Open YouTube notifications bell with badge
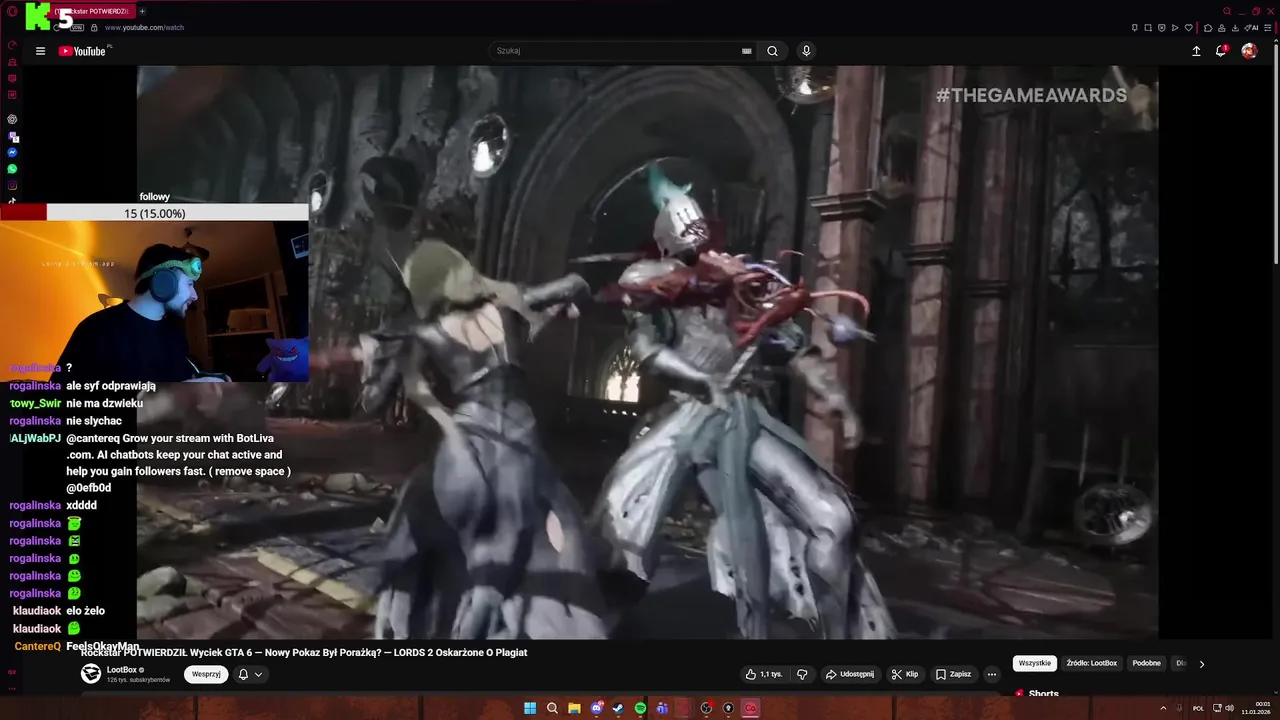The width and height of the screenshot is (1280, 720). pyautogui.click(x=1221, y=51)
